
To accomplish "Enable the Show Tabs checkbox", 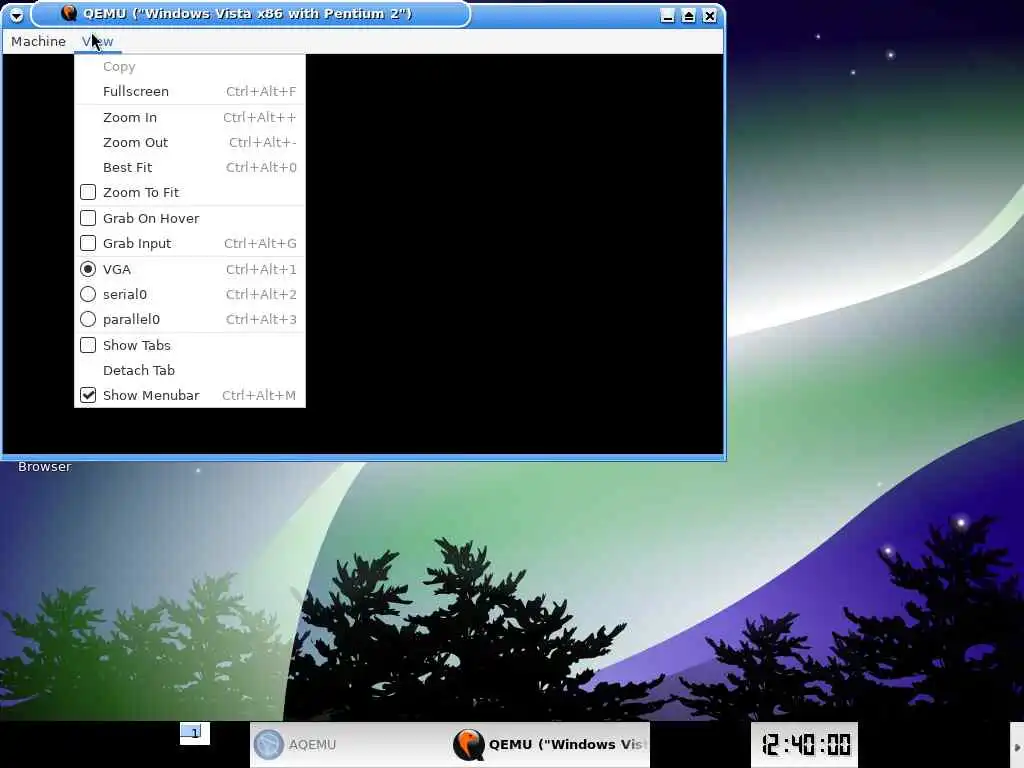I will point(88,345).
